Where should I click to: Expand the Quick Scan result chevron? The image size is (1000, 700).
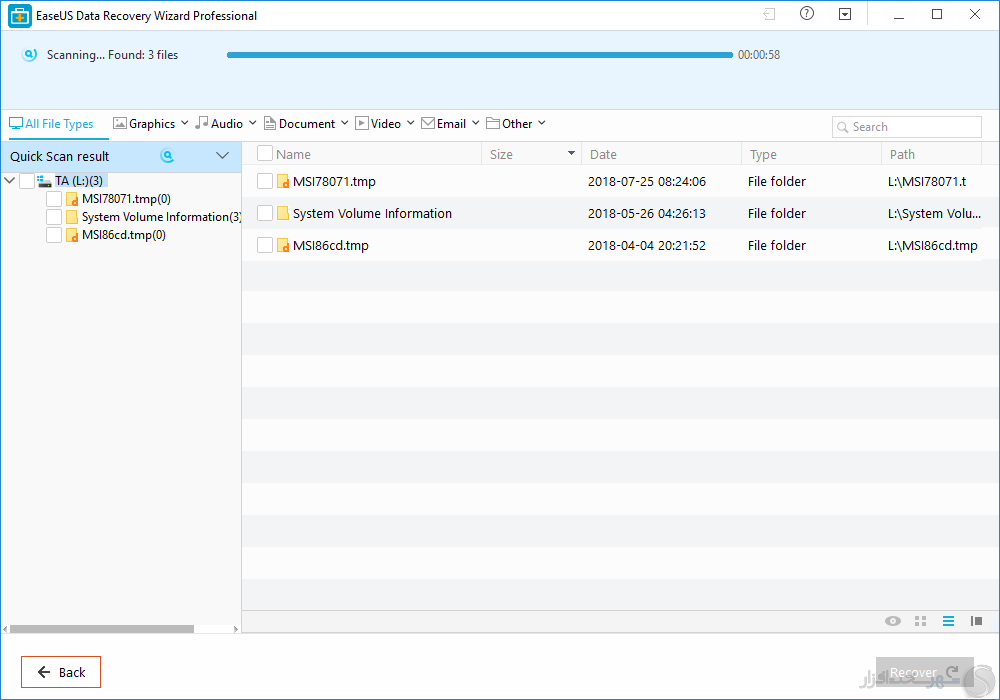222,156
